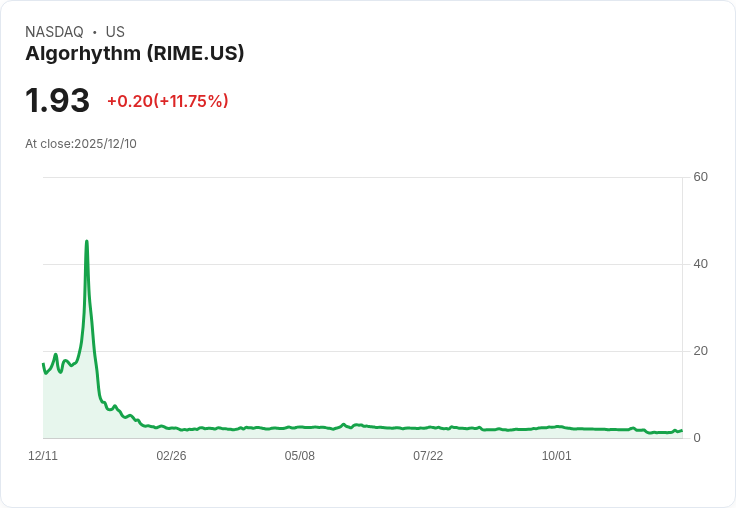Click the 40 y-axis value label
This screenshot has height=508, width=736.
tap(700, 264)
